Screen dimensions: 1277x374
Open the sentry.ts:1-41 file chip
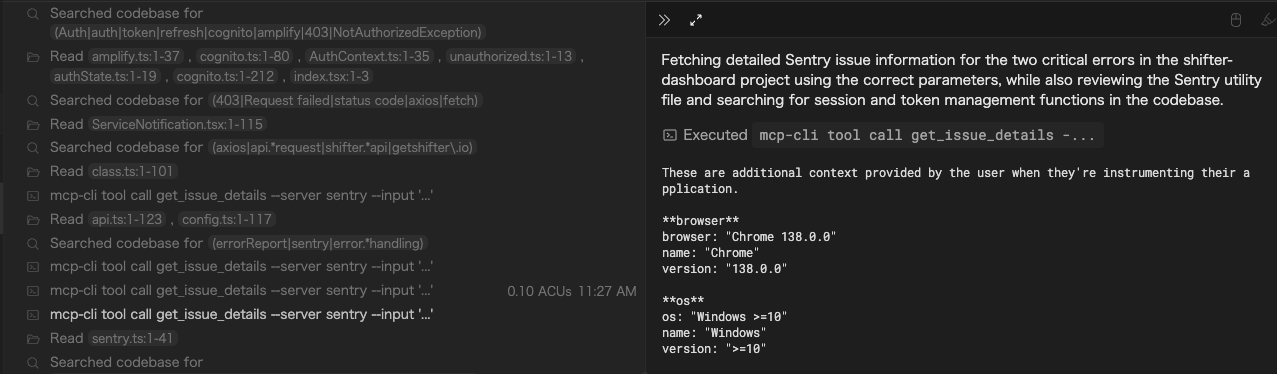pos(133,338)
